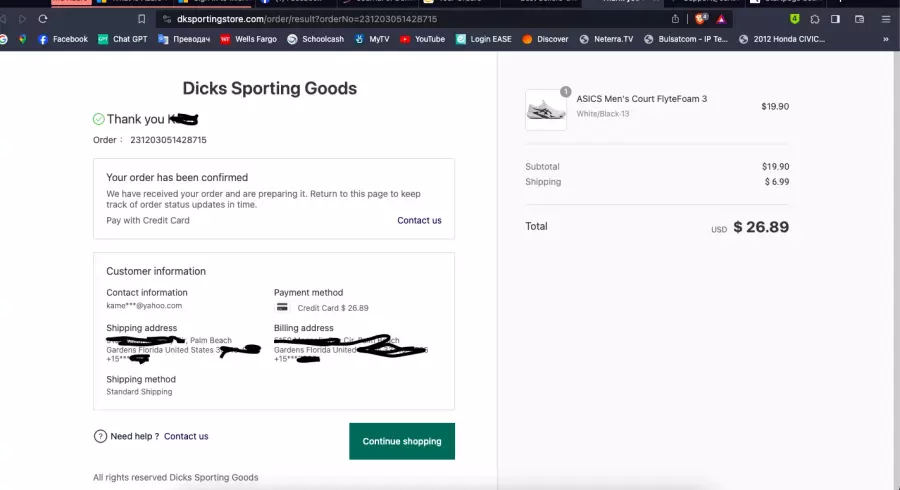
Task: Open the Discover bookmark
Action: 545,39
